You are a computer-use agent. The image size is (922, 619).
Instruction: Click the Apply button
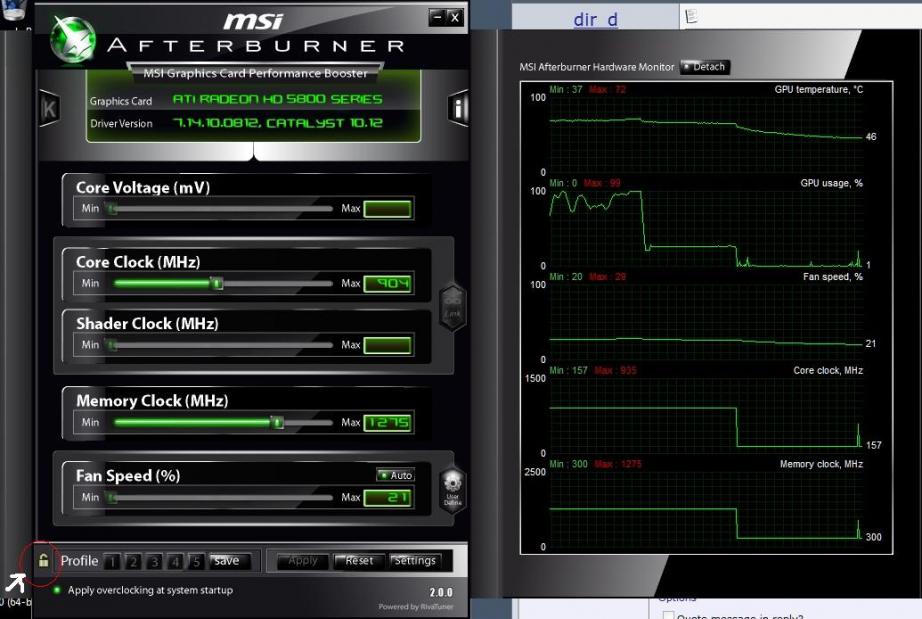tap(303, 561)
